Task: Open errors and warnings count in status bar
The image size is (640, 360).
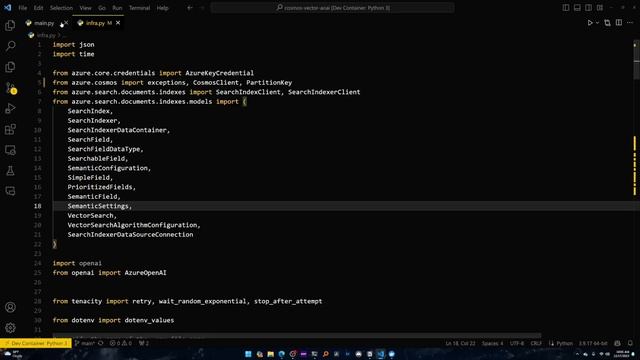Action: click(x=121, y=343)
